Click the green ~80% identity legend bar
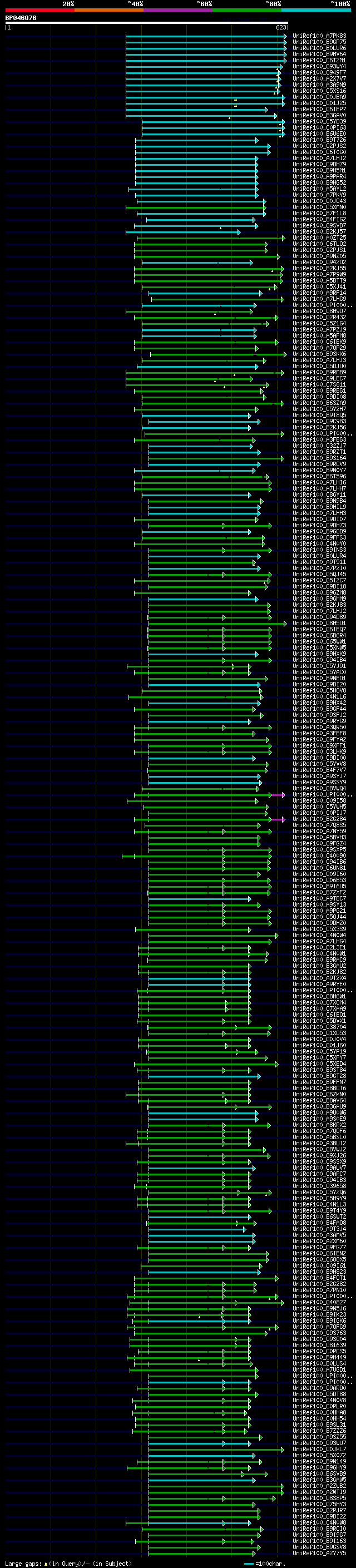Viewport: 356px width, 1568px height. pos(247,11)
